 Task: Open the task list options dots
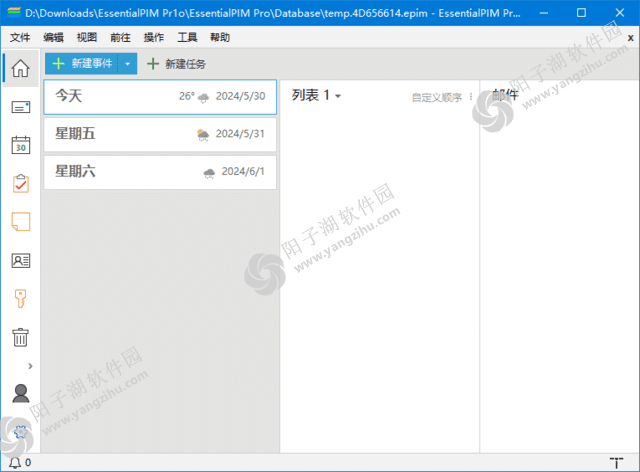(x=471, y=97)
